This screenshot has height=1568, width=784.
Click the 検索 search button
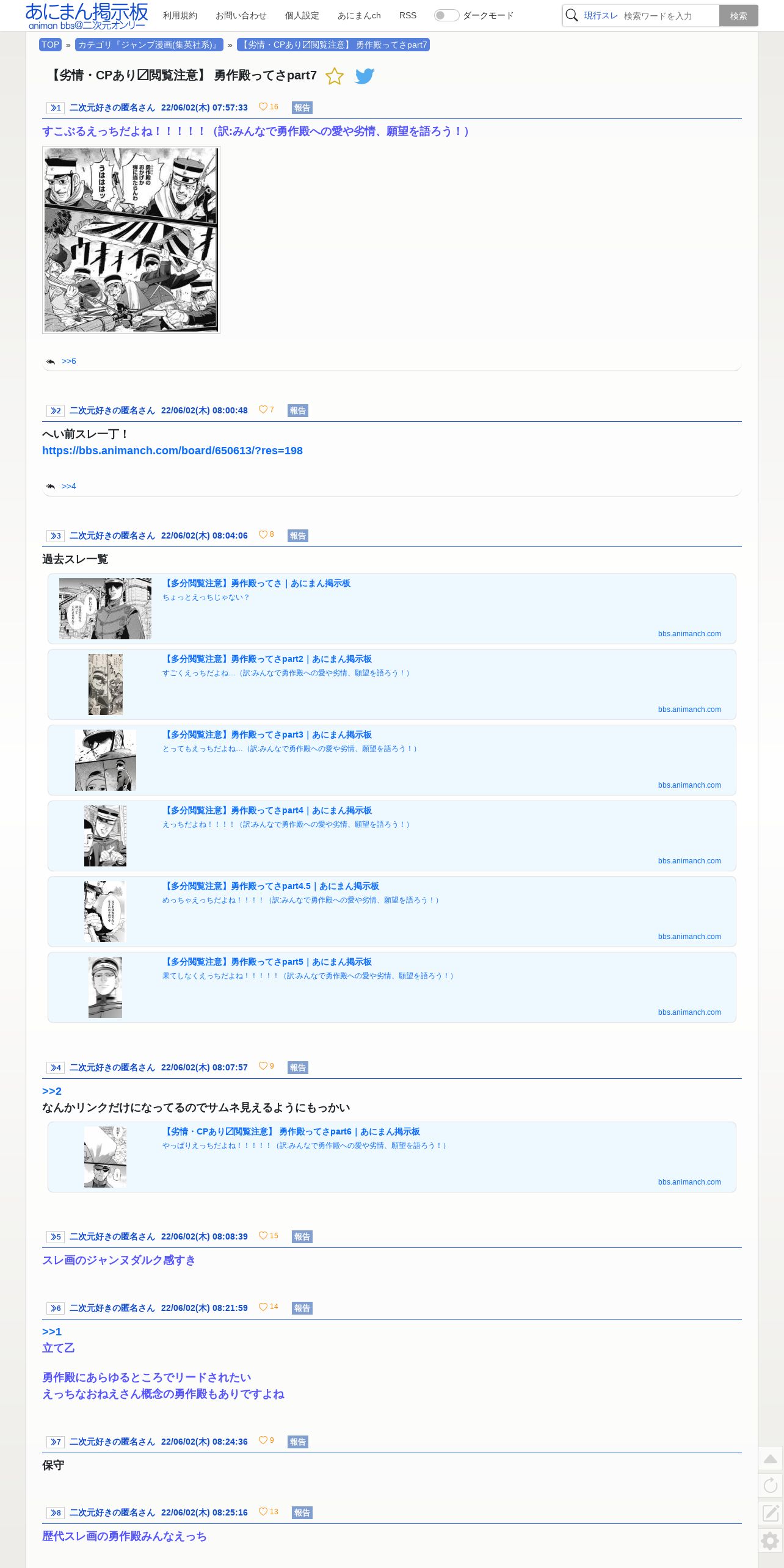tap(739, 16)
